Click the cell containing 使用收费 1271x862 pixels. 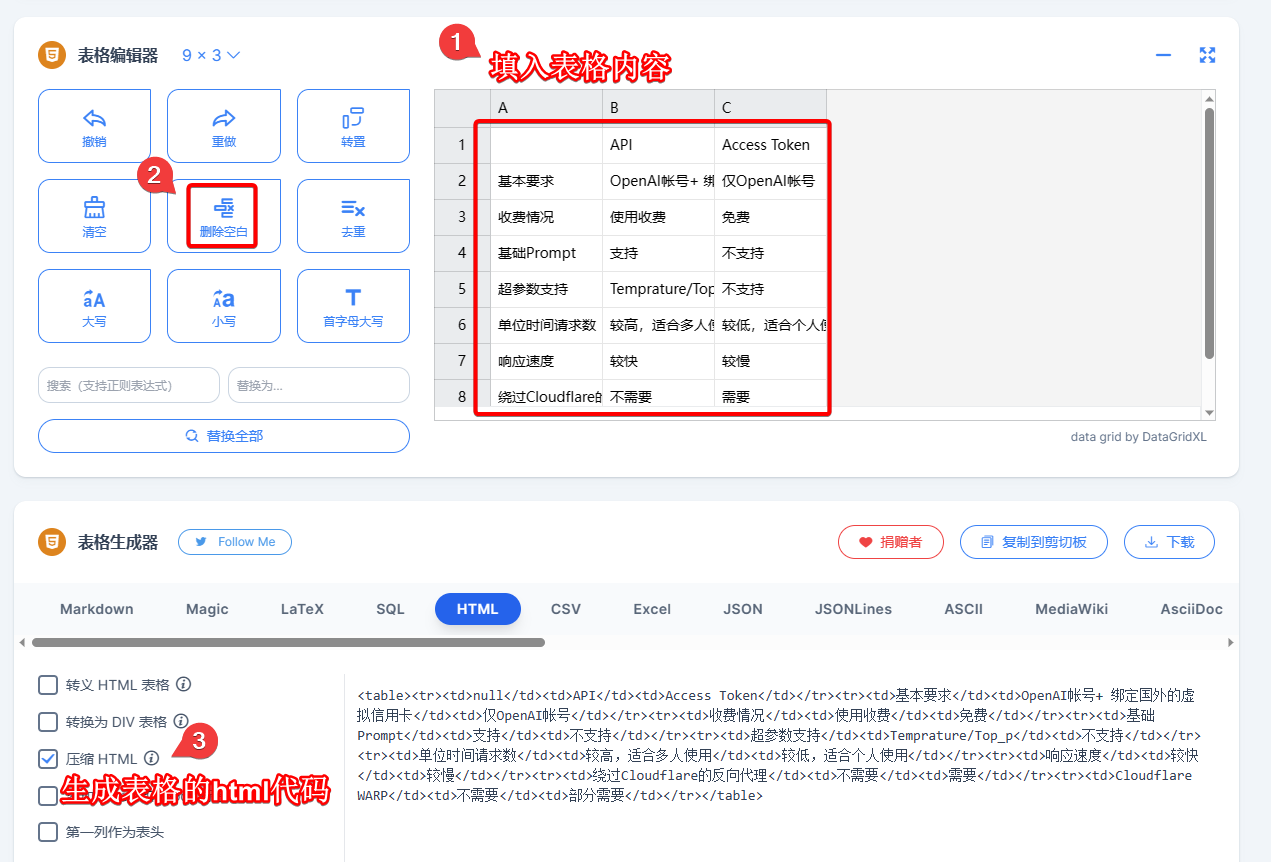click(x=658, y=217)
